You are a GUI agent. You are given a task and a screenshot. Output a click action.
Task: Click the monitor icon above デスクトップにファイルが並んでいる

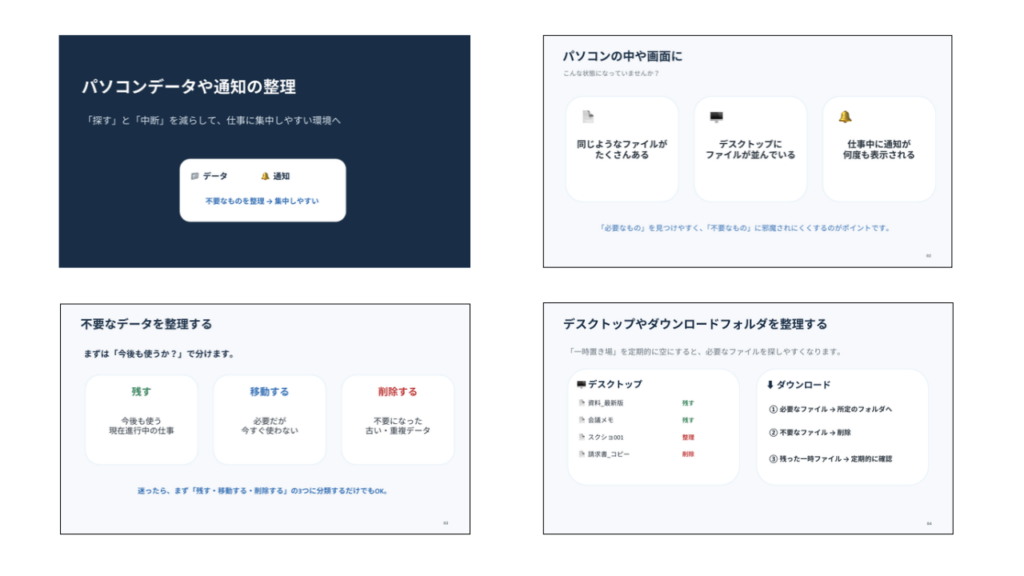(716, 116)
